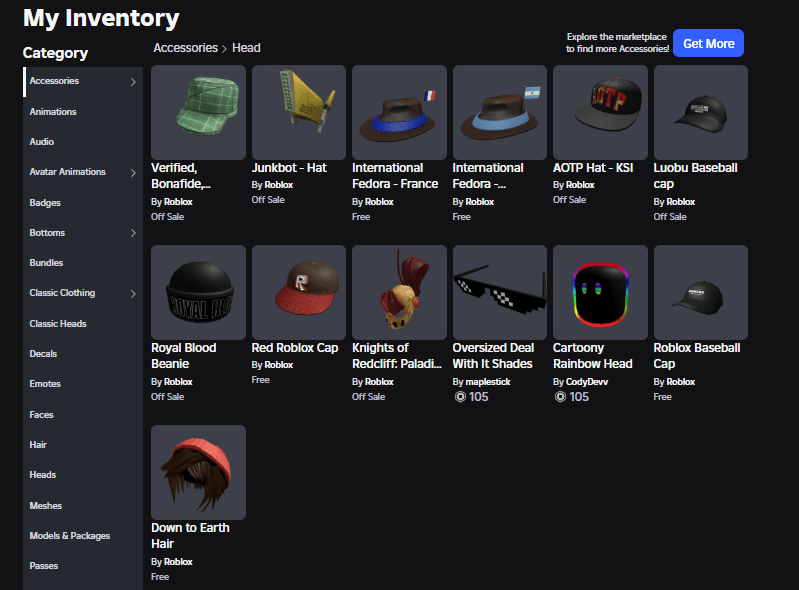Expand the Classic Clothing chevron
The height and width of the screenshot is (590, 799).
(x=133, y=293)
